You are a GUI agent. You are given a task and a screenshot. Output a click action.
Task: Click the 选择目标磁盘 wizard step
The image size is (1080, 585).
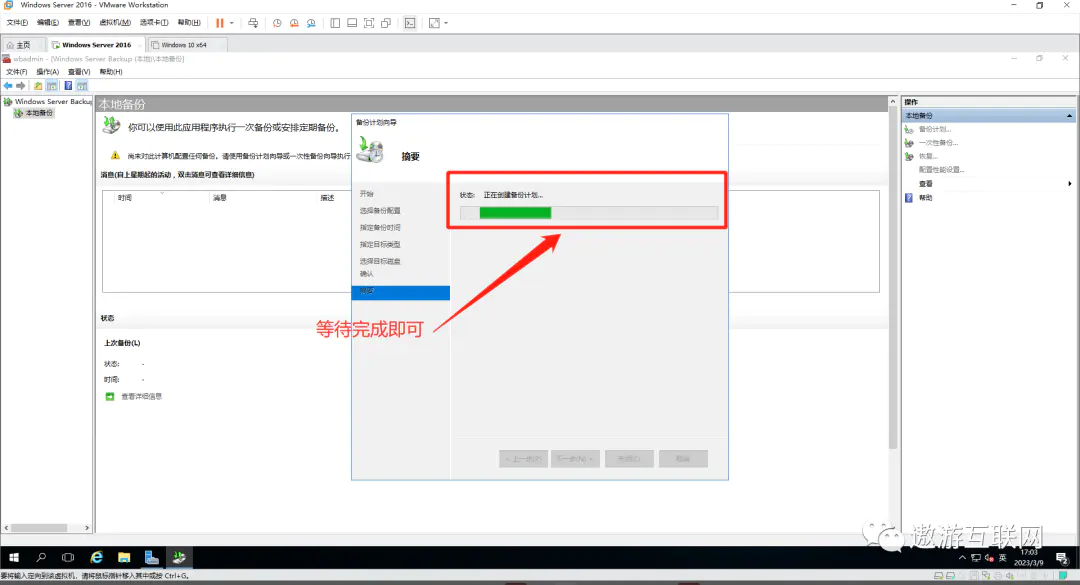tap(380, 261)
